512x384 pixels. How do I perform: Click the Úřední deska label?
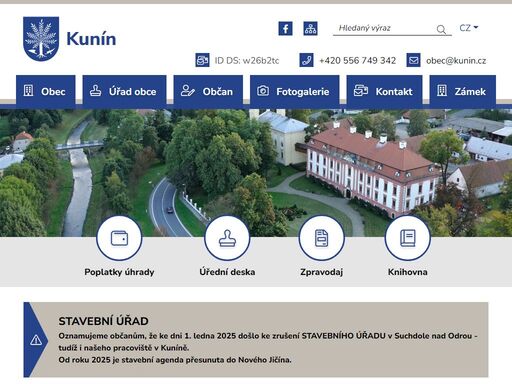click(227, 272)
